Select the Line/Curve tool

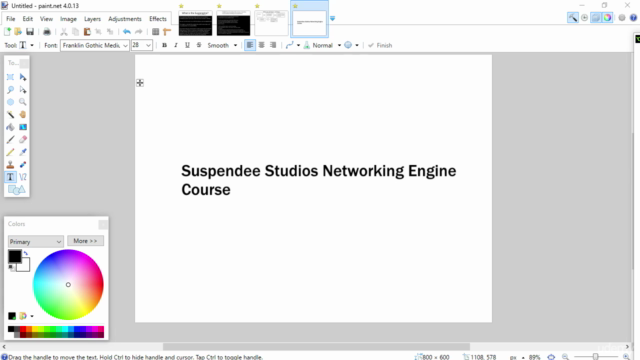pyautogui.click(x=23, y=177)
